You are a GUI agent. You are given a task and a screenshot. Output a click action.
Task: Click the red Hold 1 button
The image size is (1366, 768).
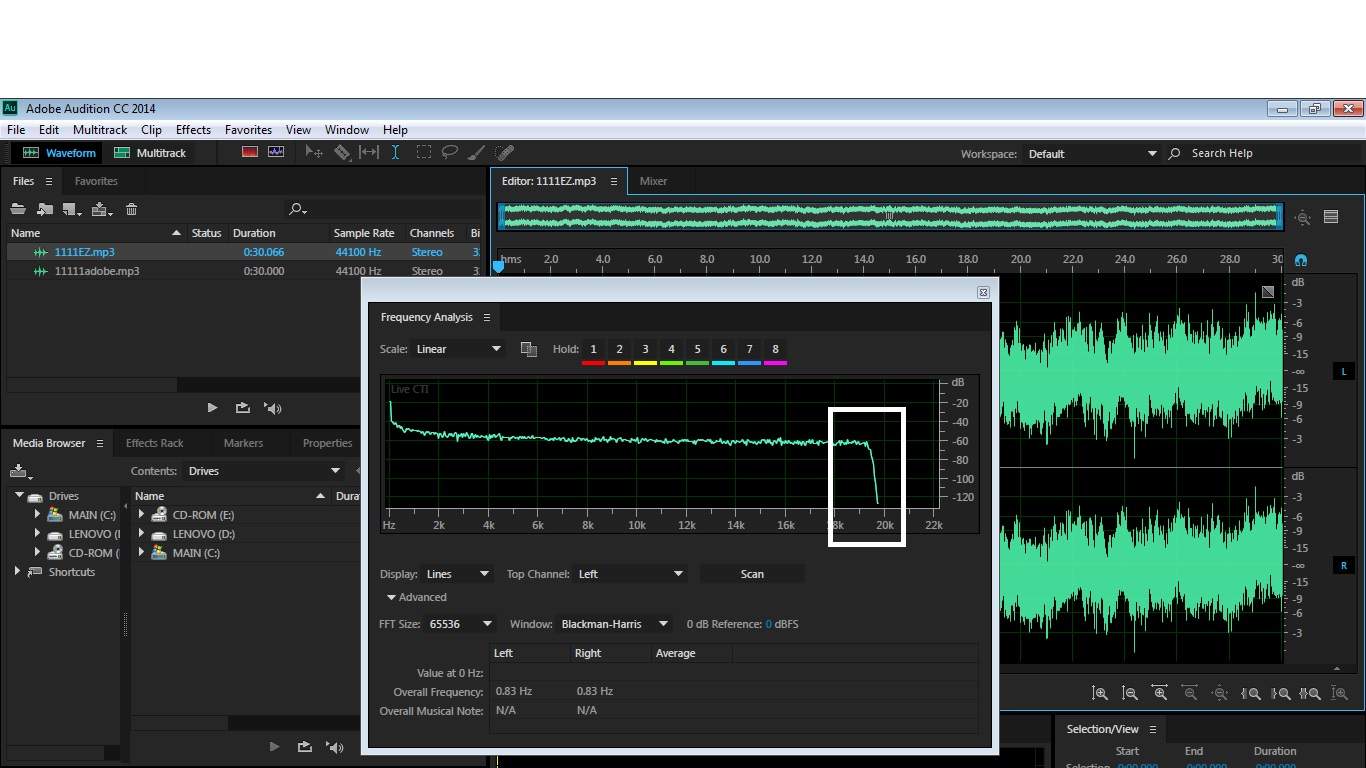(593, 350)
